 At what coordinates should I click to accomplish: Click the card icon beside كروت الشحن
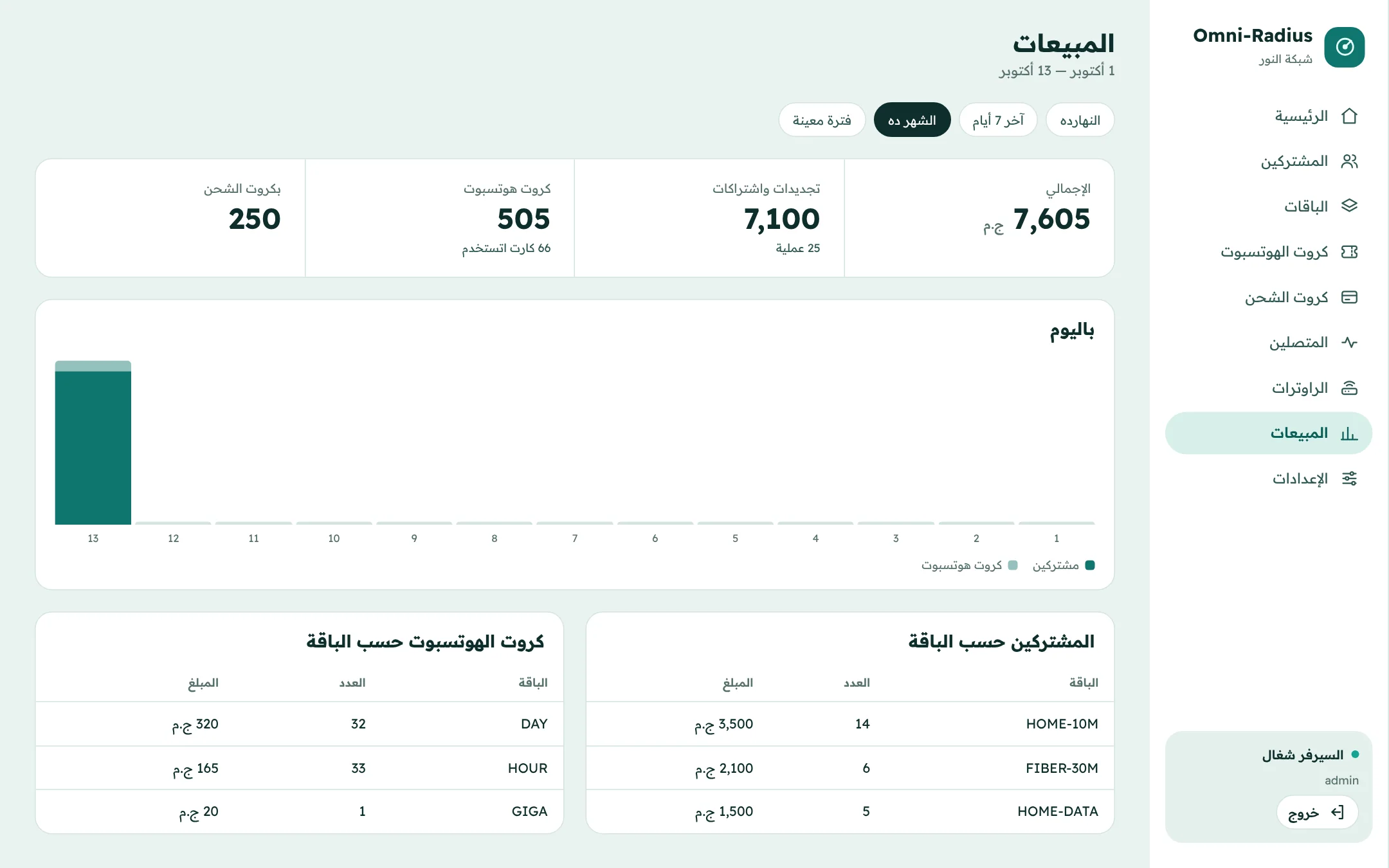pos(1349,297)
